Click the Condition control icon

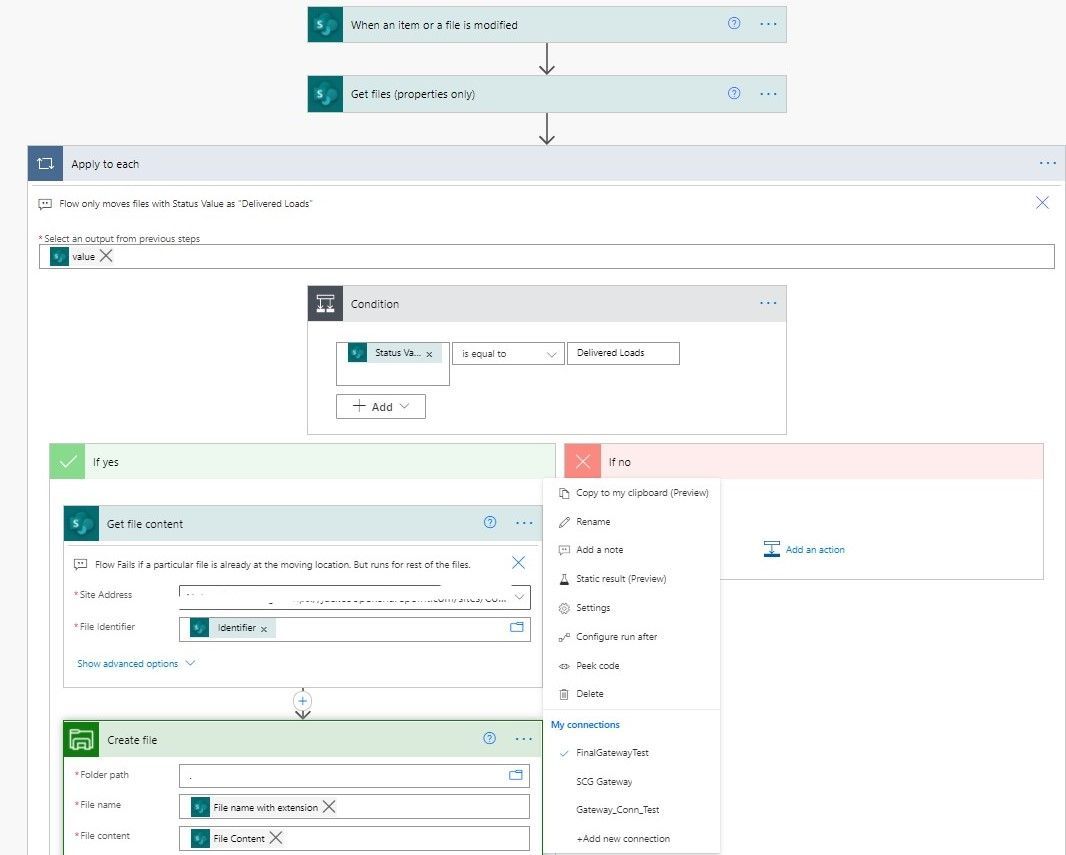coord(325,303)
